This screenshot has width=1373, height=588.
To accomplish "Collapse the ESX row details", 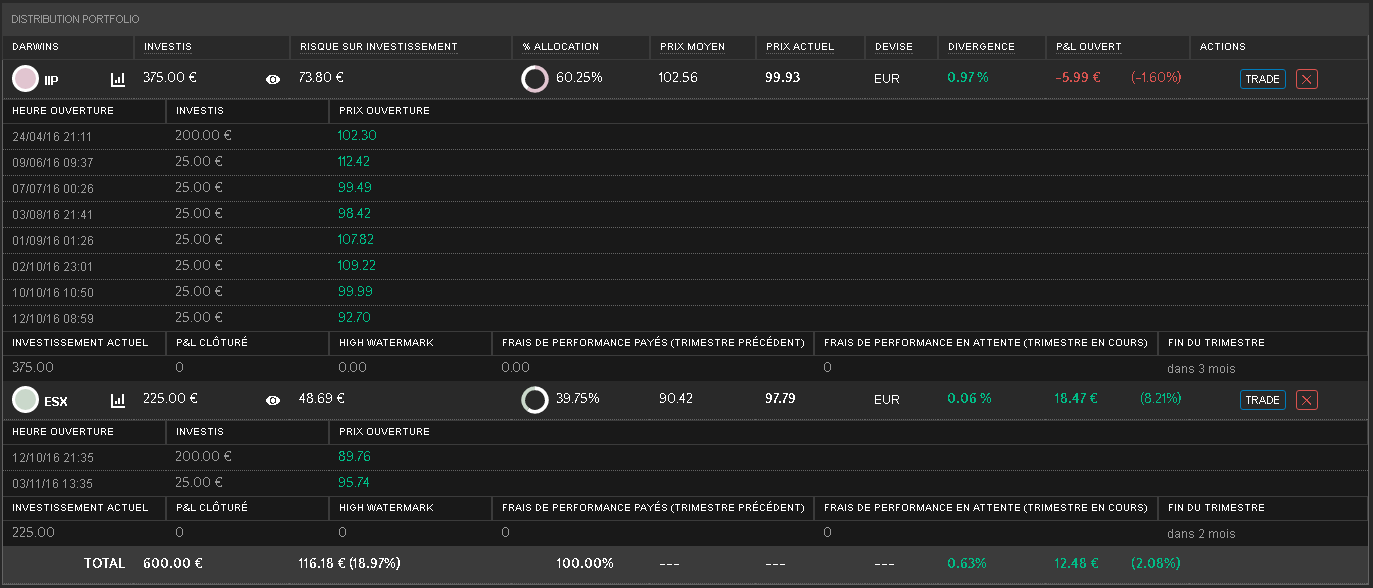I will 55,400.
